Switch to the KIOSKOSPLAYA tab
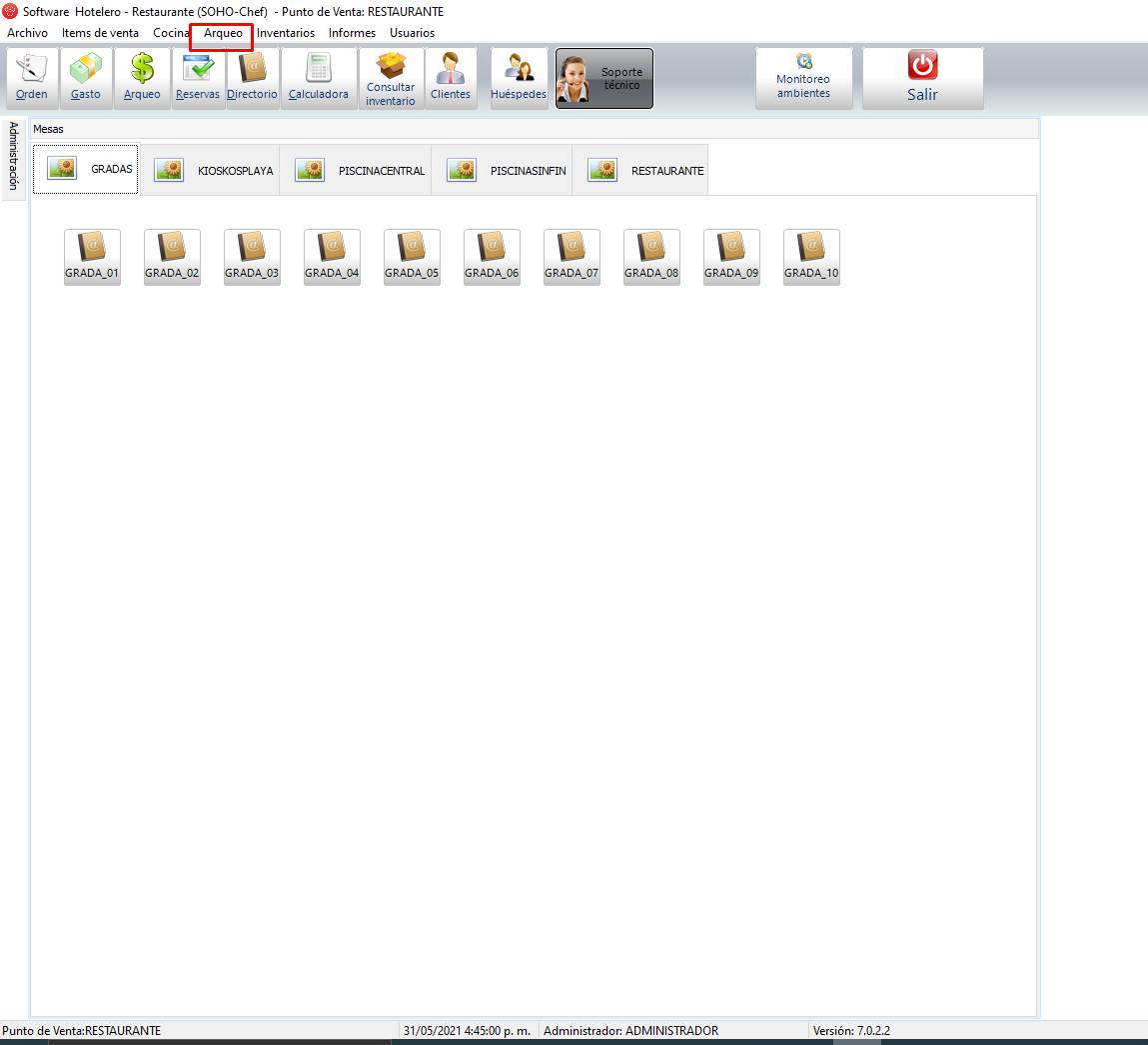This screenshot has width=1148, height=1045. click(x=210, y=170)
